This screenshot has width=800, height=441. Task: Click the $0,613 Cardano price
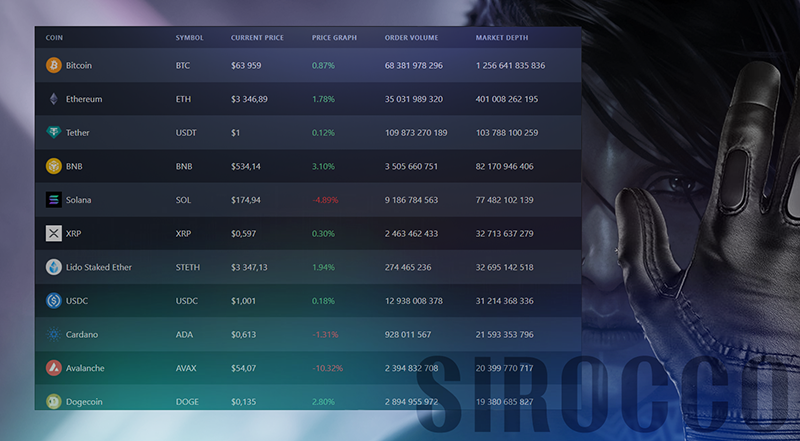(243, 335)
